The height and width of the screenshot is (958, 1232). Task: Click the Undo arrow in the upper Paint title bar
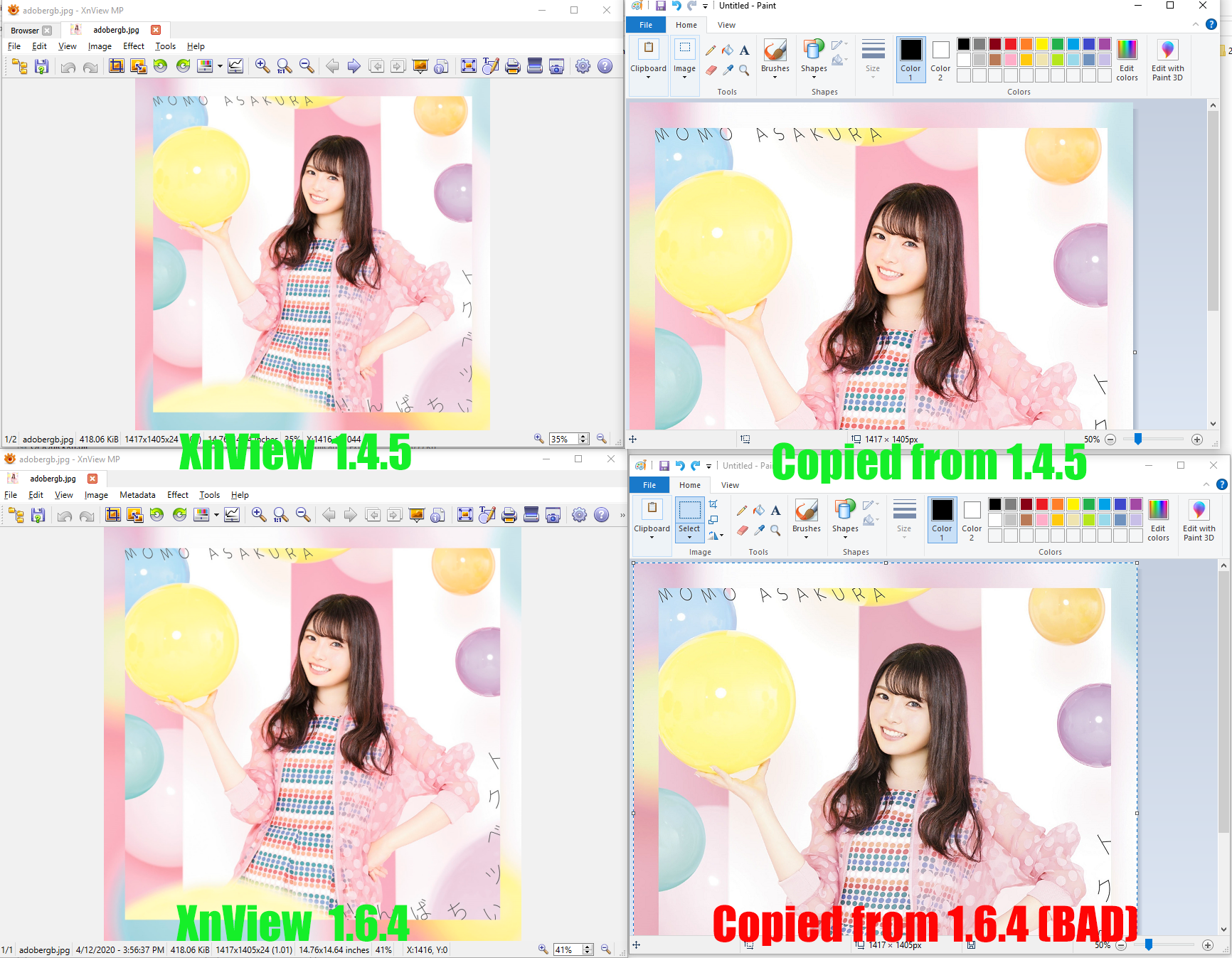click(676, 6)
